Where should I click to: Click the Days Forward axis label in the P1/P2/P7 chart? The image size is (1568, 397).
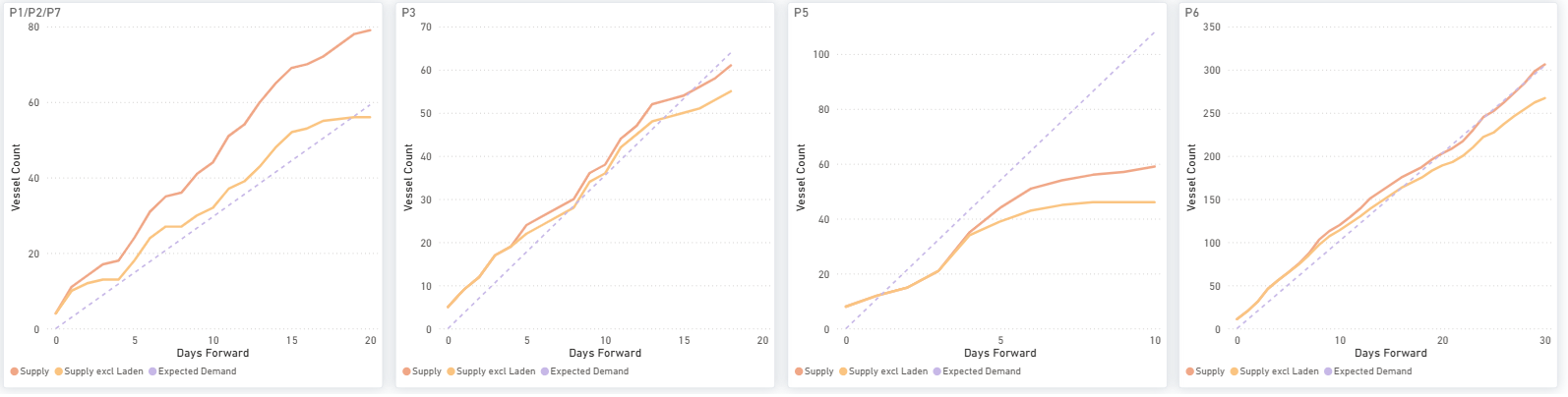click(x=212, y=353)
